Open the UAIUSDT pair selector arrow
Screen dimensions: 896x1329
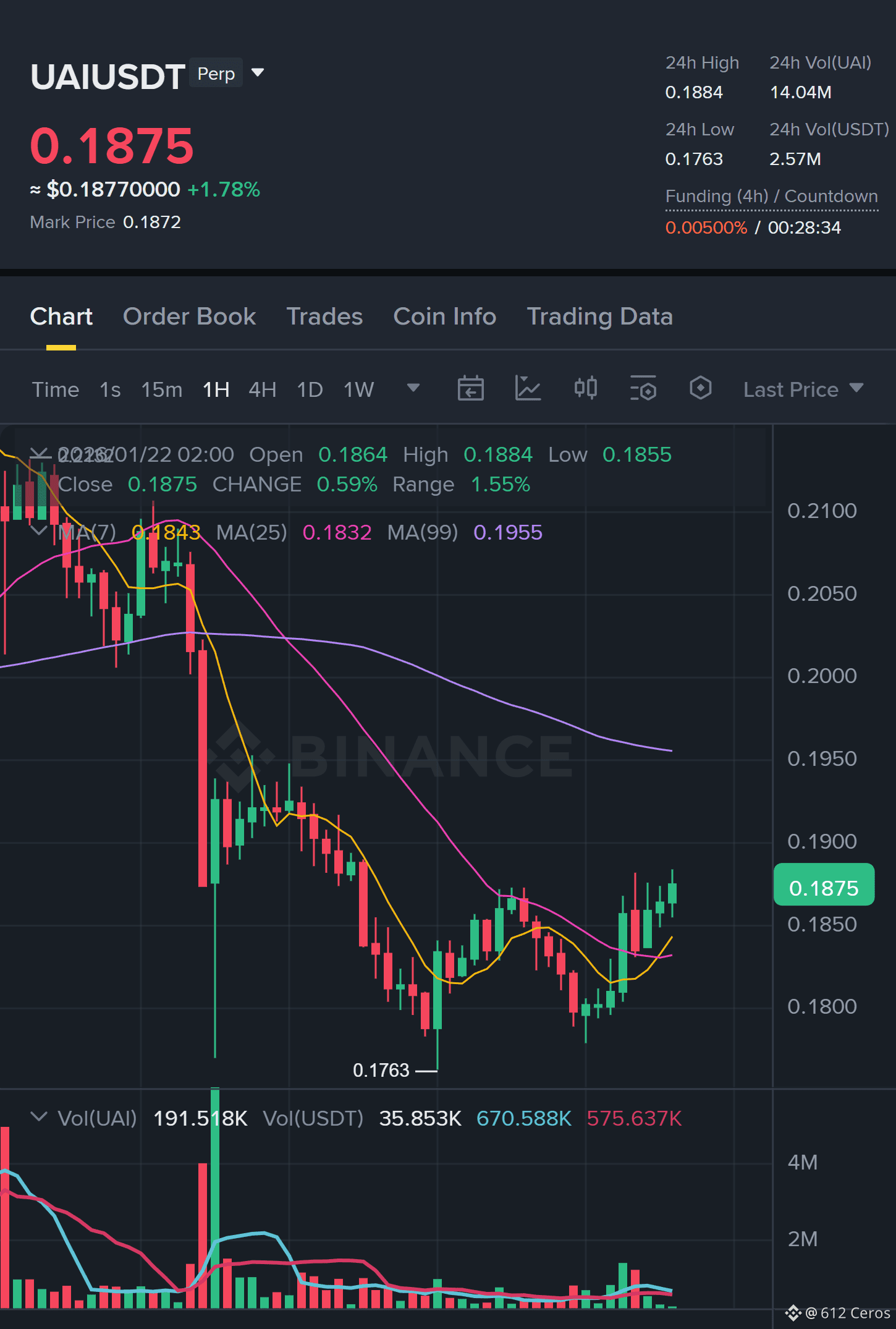coord(258,73)
